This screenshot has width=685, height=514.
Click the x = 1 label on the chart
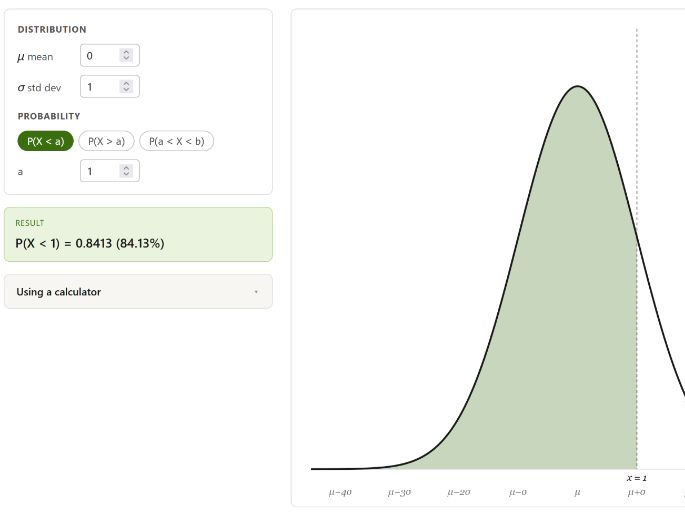[637, 478]
